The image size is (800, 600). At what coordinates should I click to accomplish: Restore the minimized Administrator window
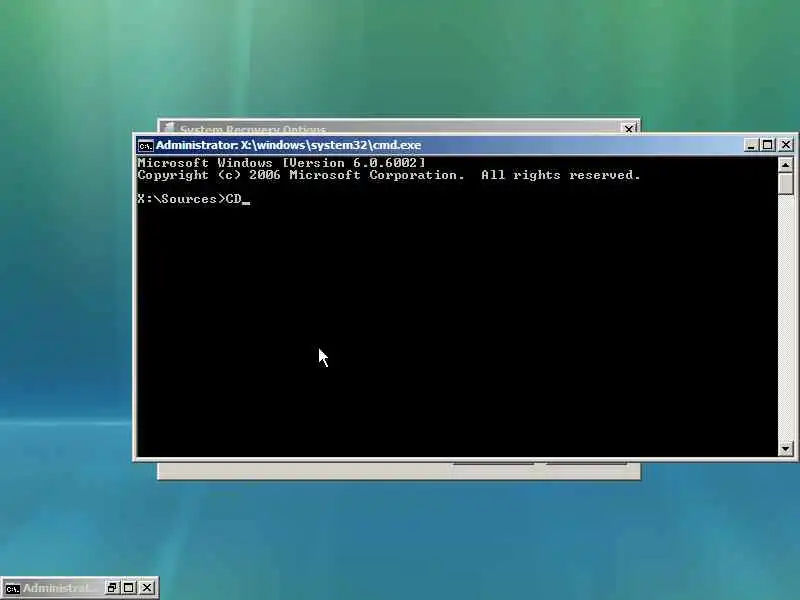click(112, 588)
